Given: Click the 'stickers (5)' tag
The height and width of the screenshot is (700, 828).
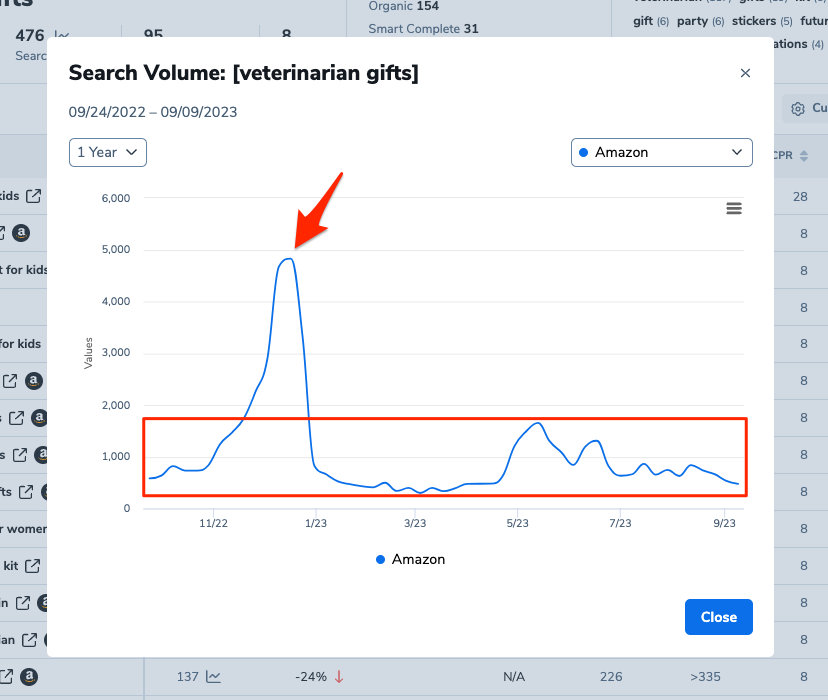Looking at the screenshot, I should pos(763,21).
